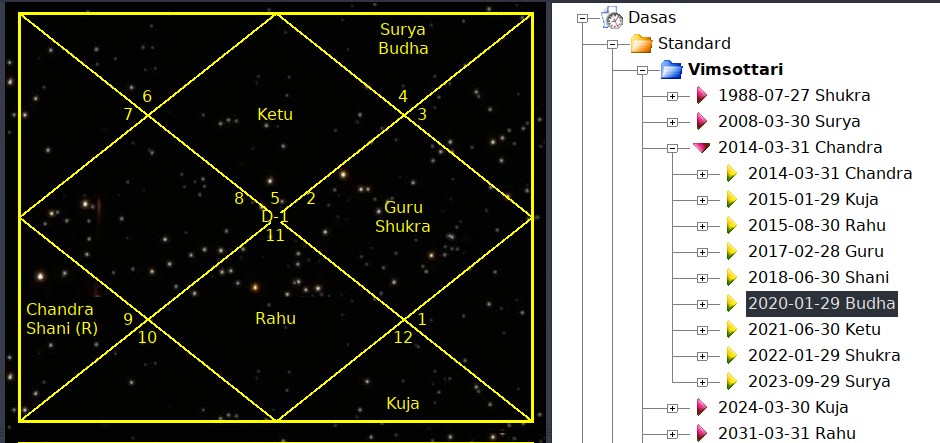Image resolution: width=940 pixels, height=443 pixels.
Task: Click the pink arrow icon beside 1988-07-27 Shukra
Action: click(702, 96)
